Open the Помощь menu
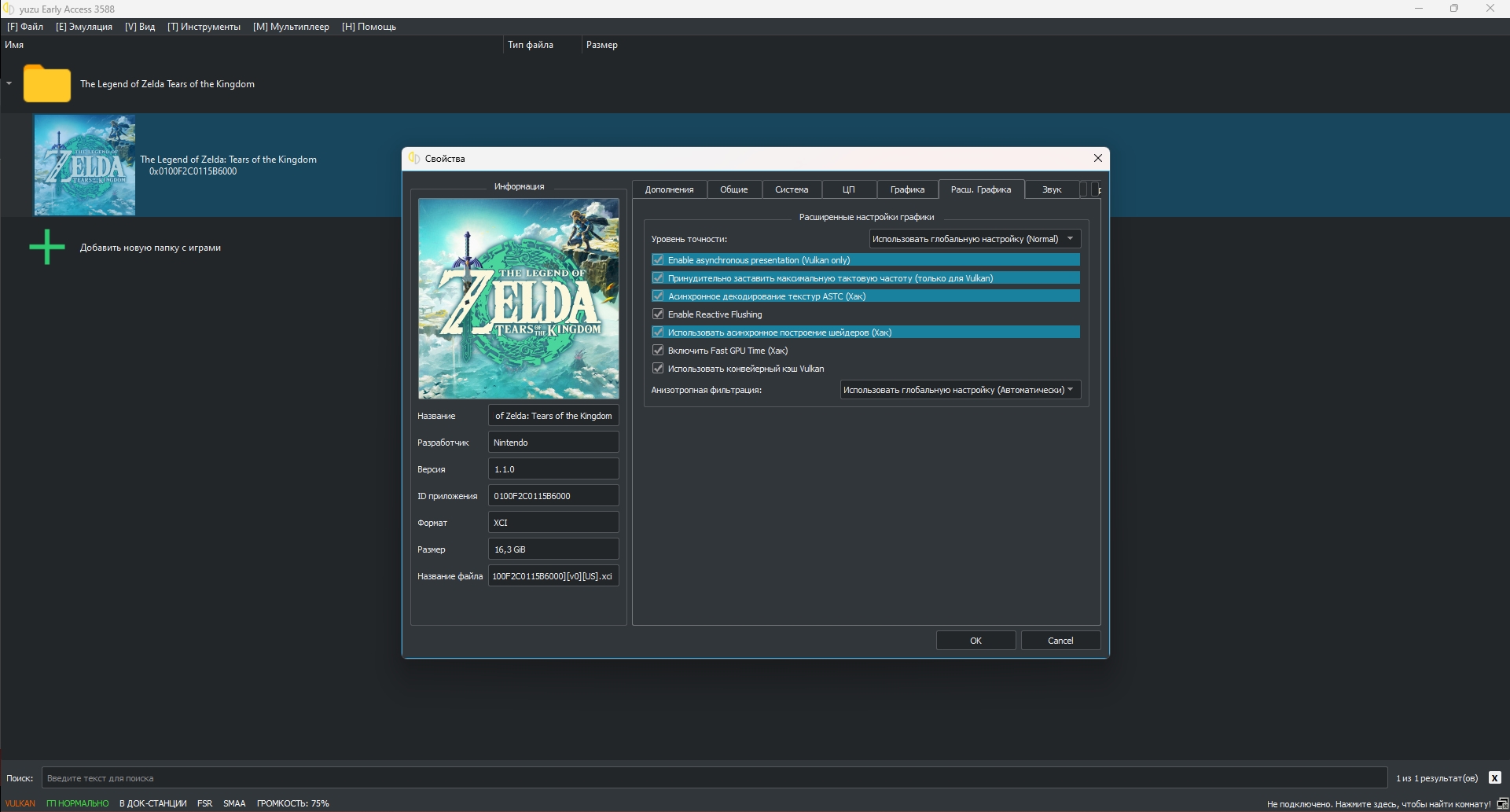This screenshot has width=1510, height=812. click(369, 26)
